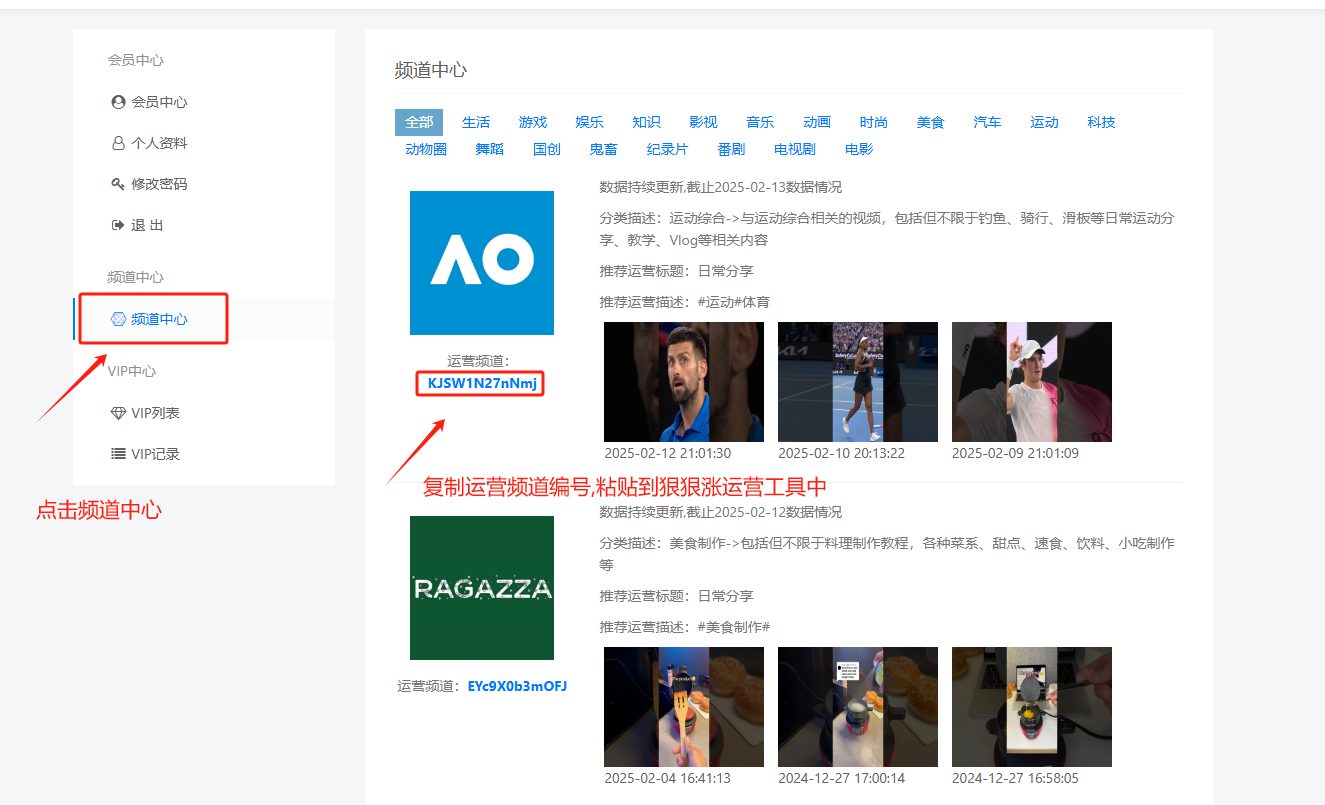This screenshot has width=1325, height=805.
Task: Open video thumbnail dated 2024-12-27 16:58:05
Action: click(x=1032, y=707)
